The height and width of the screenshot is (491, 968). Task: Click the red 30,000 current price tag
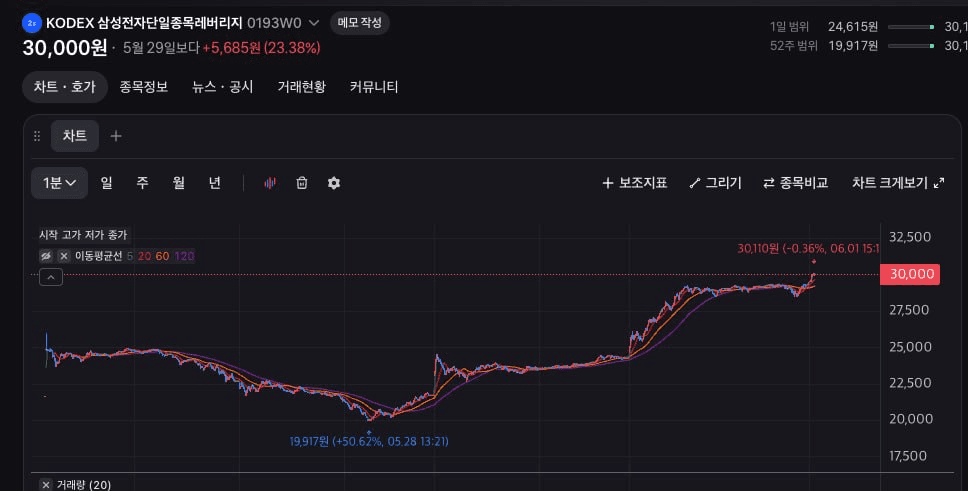(910, 274)
